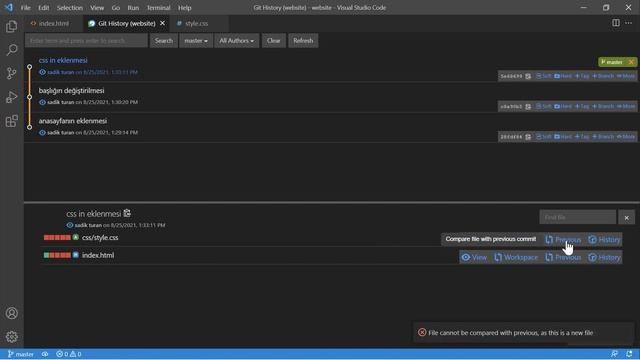Click the error icon in notification toast
Viewport: 640px width, 360px height.
422,333
